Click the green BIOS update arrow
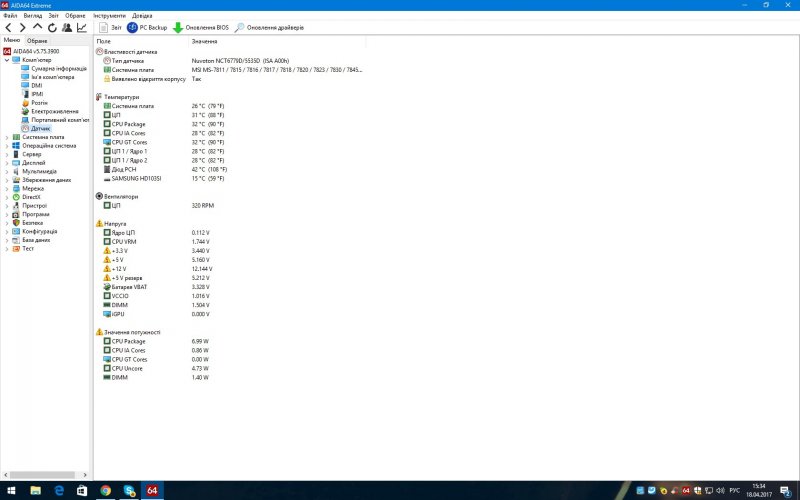 (x=178, y=27)
